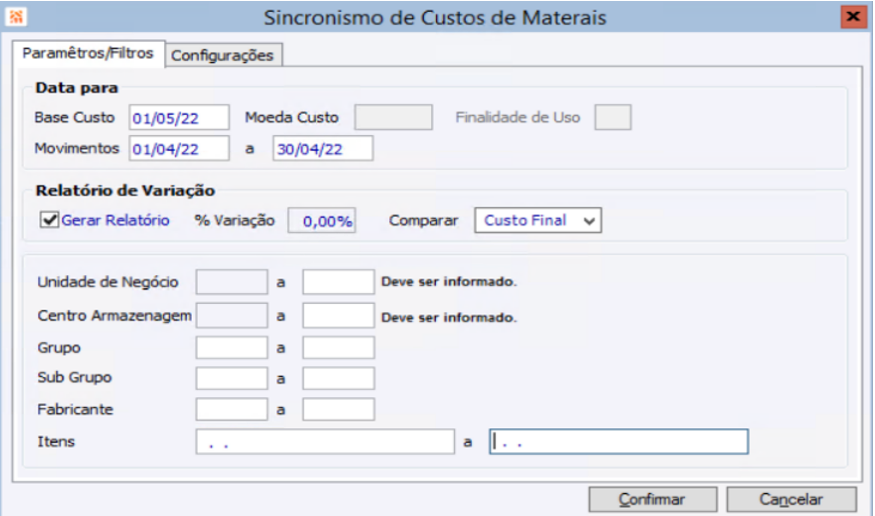
Task: Click the Gerar Relatório label
Action: click(x=116, y=220)
